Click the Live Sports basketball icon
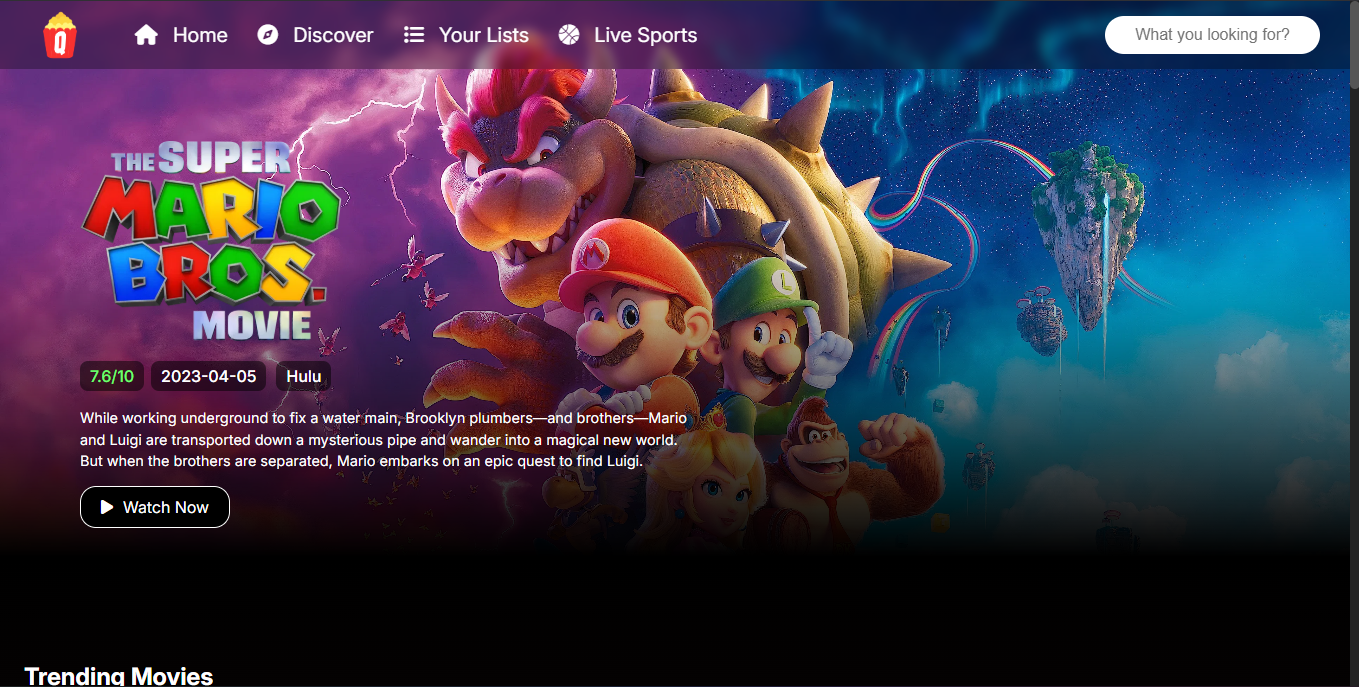The width and height of the screenshot is (1359, 687). [x=569, y=35]
